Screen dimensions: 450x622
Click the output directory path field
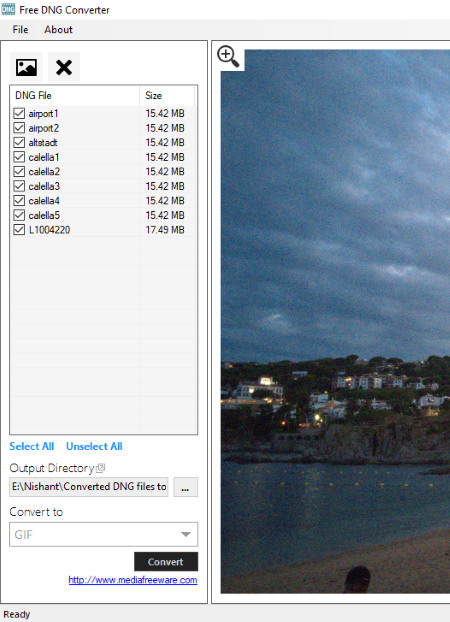[x=89, y=487]
